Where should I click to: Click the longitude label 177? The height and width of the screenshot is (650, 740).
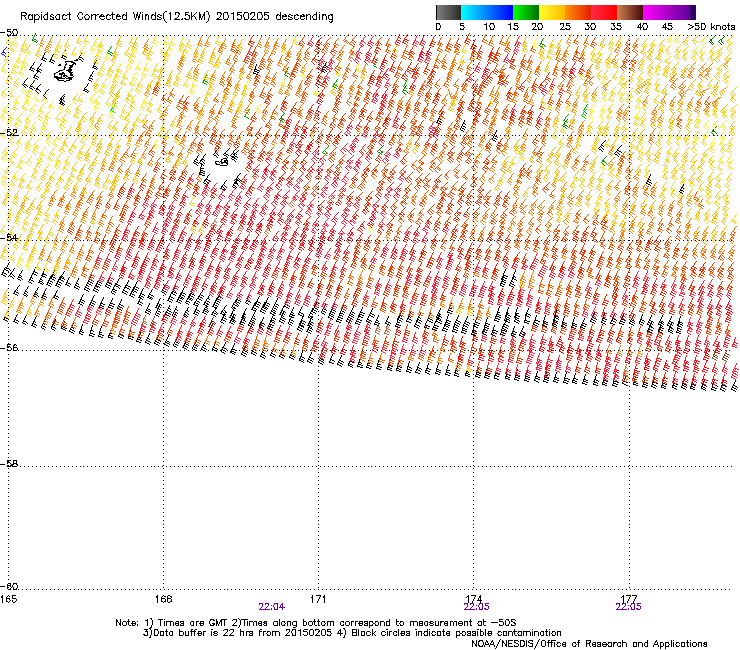tap(629, 599)
